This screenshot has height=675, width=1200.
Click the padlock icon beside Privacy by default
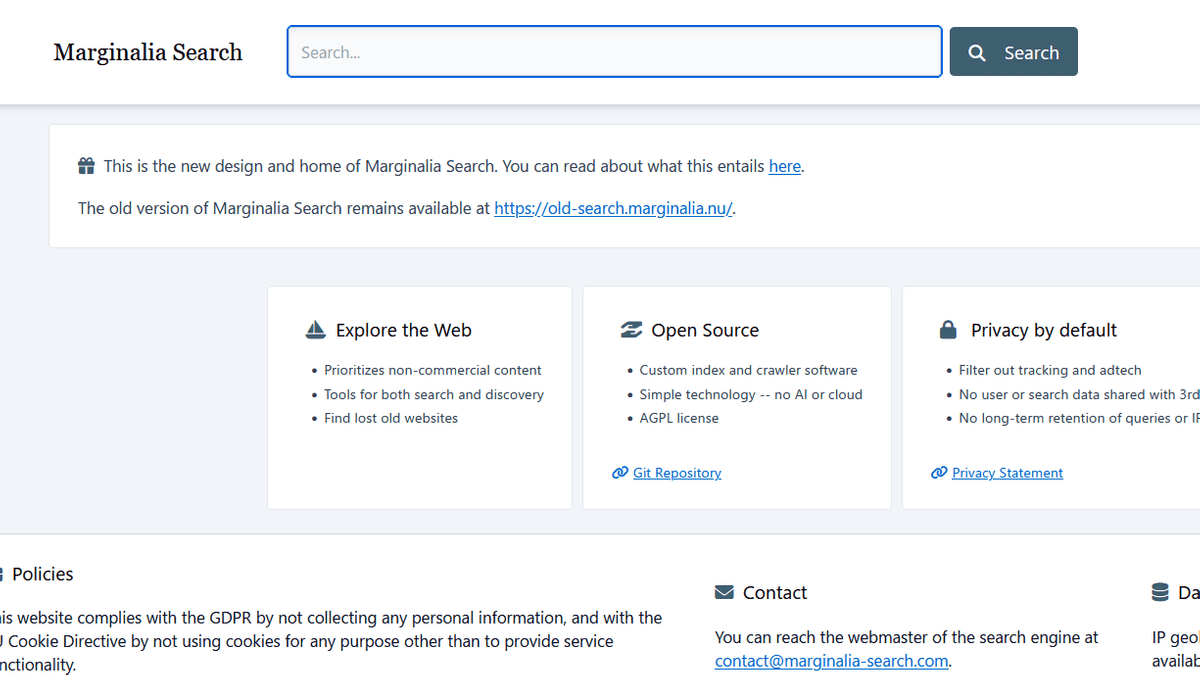pyautogui.click(x=948, y=330)
